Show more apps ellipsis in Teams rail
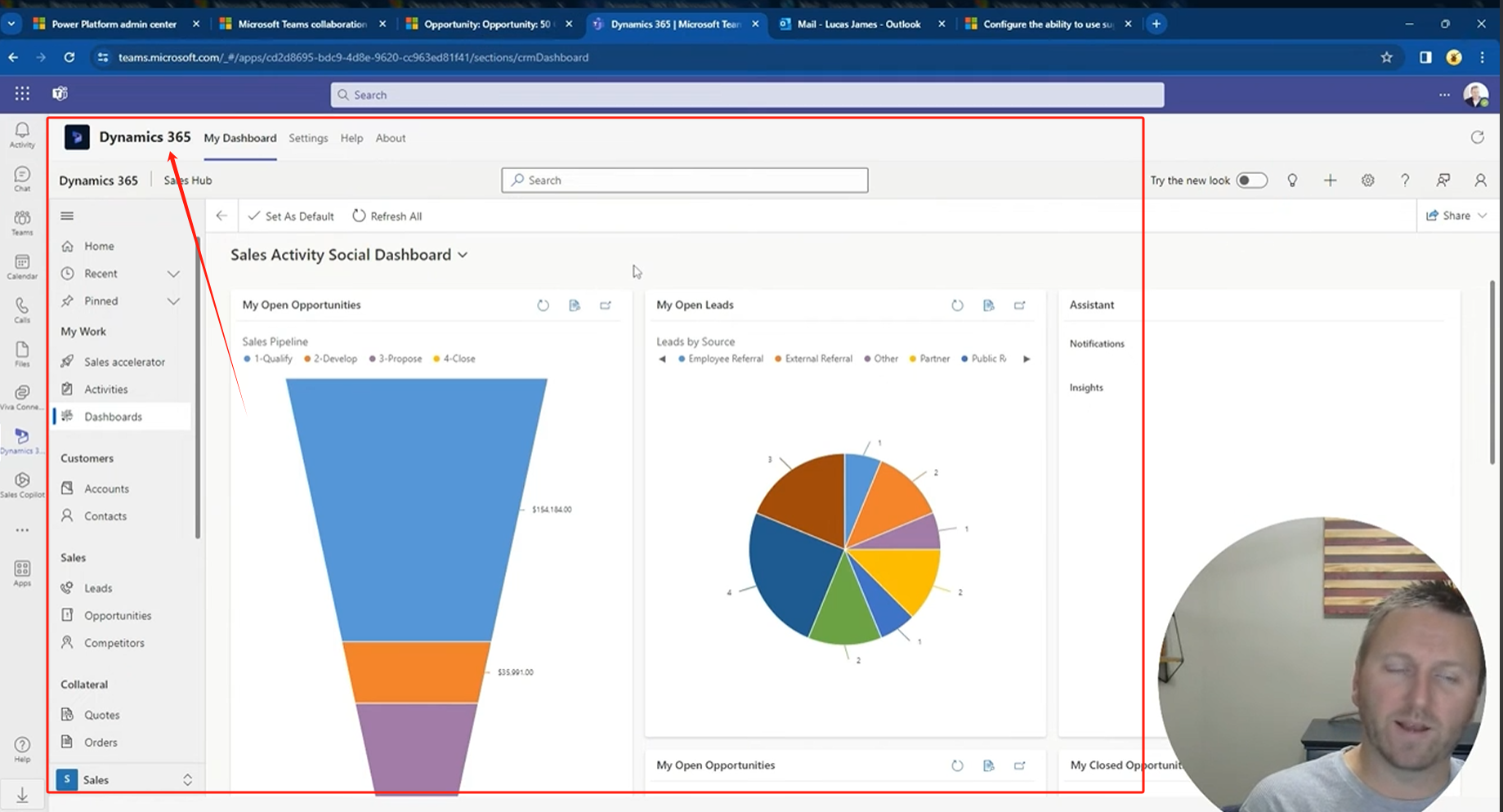This screenshot has height=812, width=1503. click(22, 530)
